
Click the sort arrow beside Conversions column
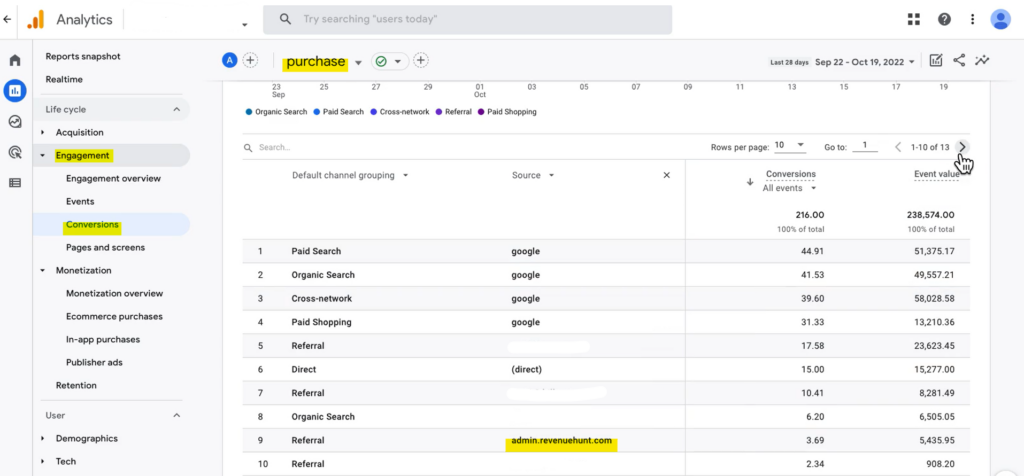coord(750,182)
